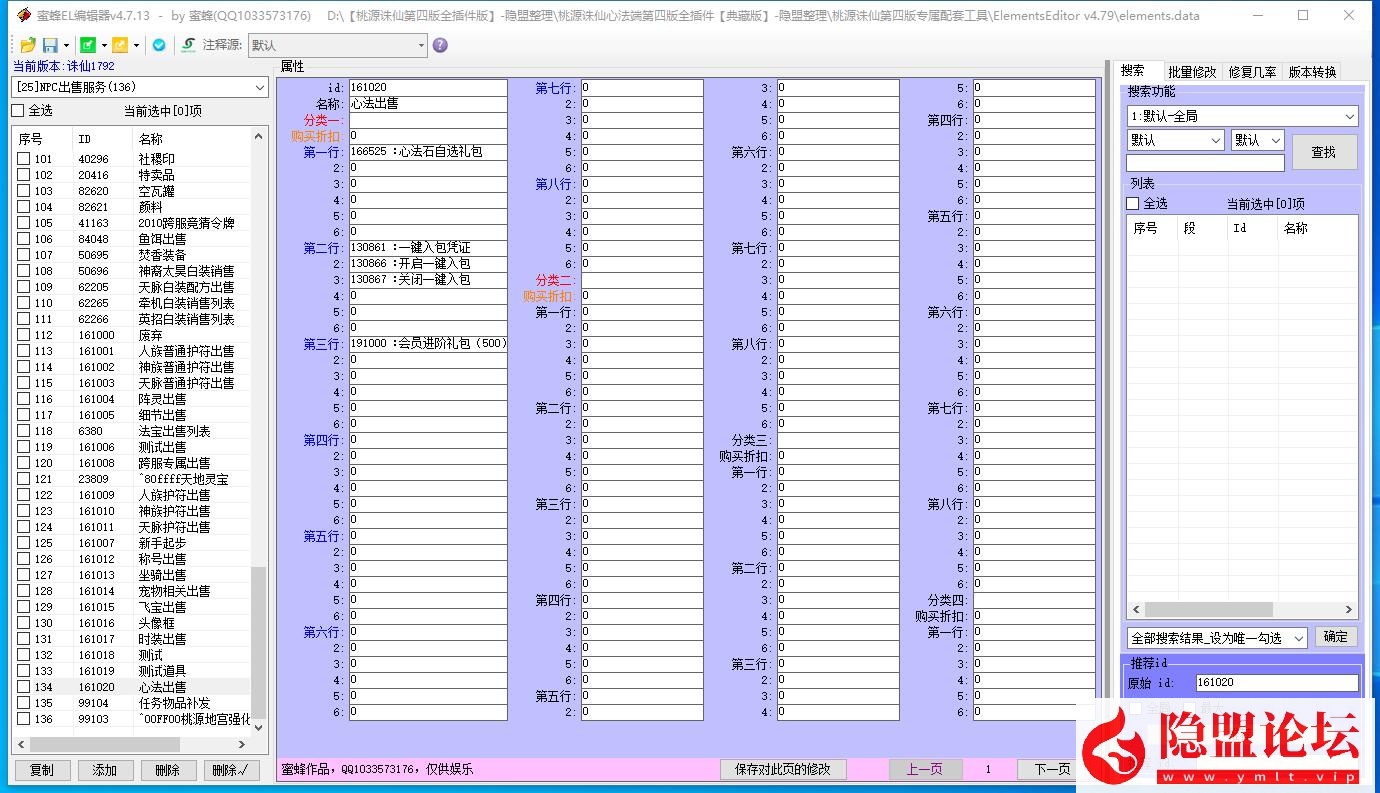The width and height of the screenshot is (1380, 793).
Task: Open the narrow 默认 dropdown beside 查找
Action: click(x=1258, y=140)
